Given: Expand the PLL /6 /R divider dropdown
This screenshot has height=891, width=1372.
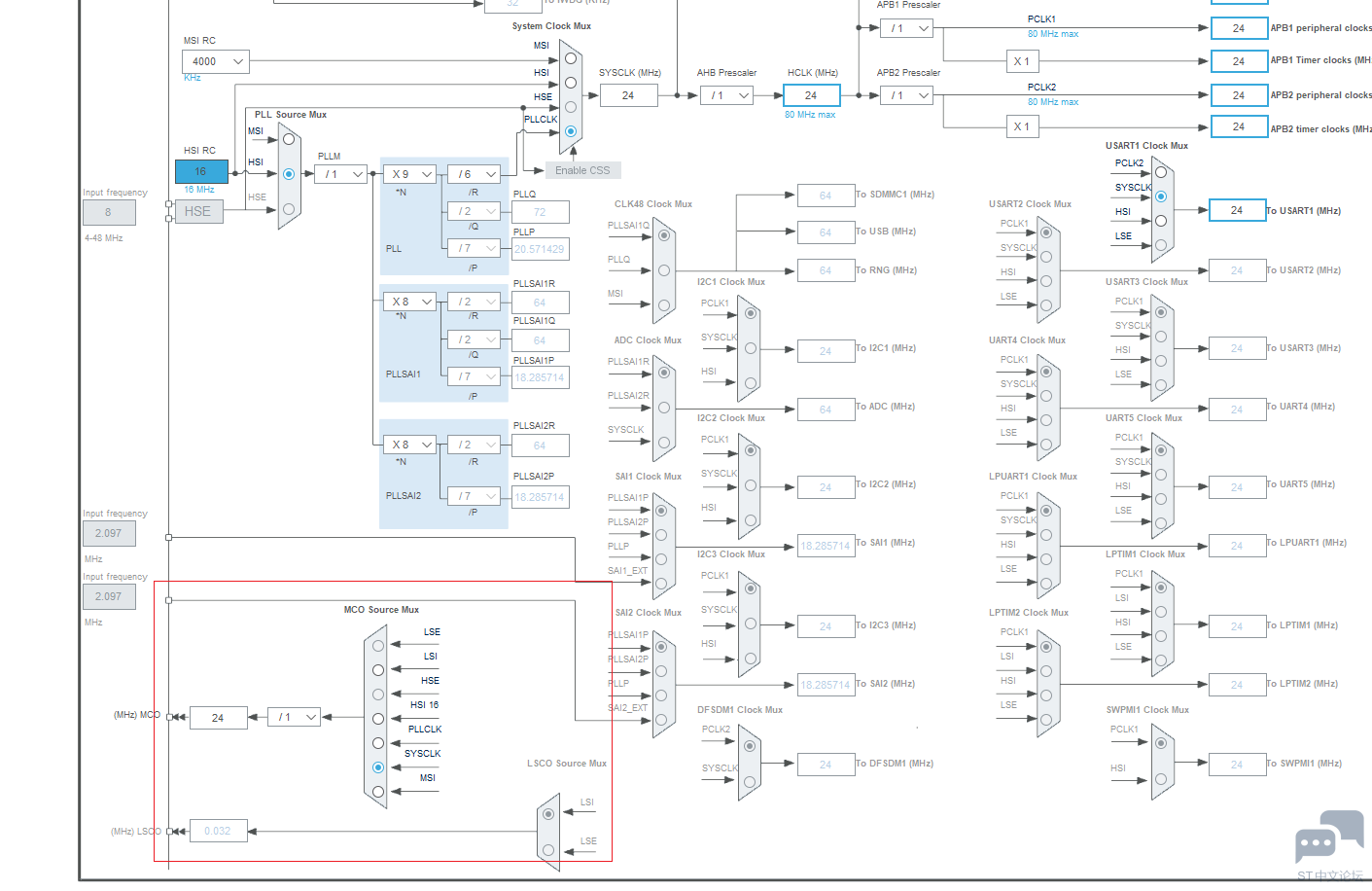Looking at the screenshot, I should coord(475,174).
